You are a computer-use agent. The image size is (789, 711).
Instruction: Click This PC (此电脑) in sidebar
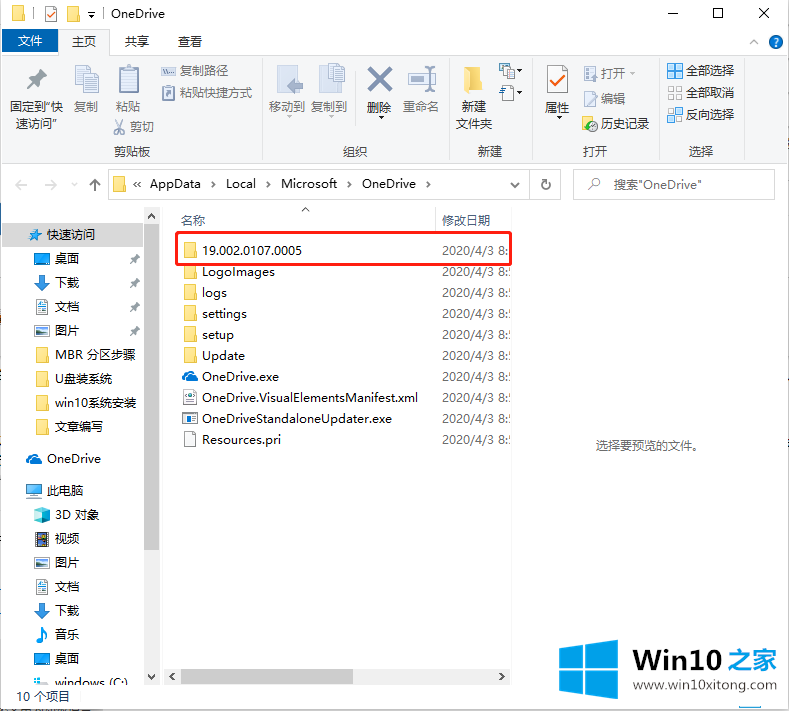coord(55,491)
